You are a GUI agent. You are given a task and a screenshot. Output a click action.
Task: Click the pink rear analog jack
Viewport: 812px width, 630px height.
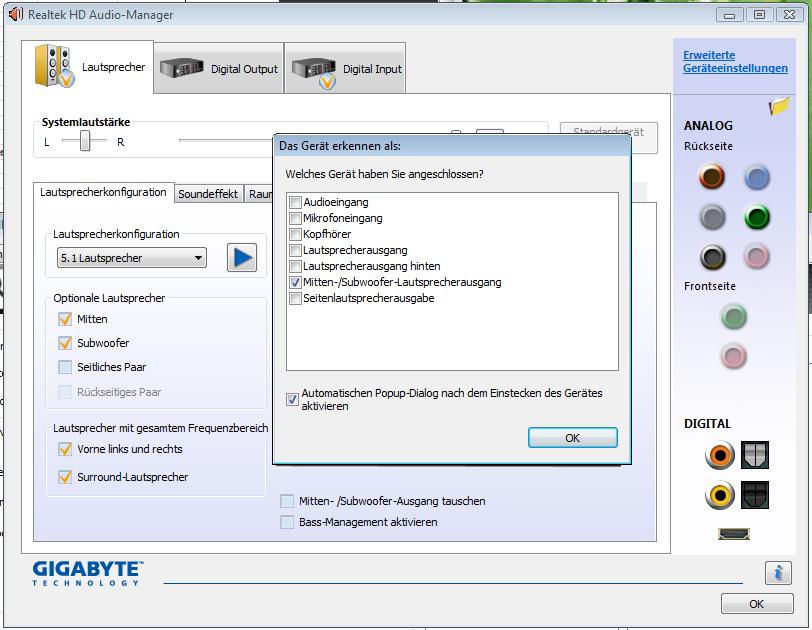(x=757, y=257)
